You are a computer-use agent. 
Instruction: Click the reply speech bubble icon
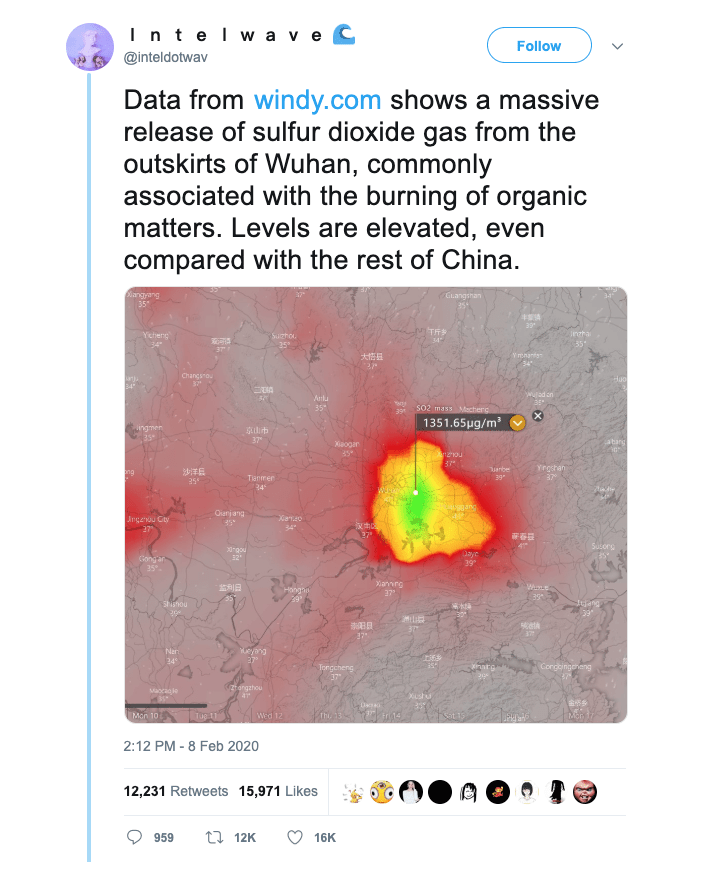[134, 837]
